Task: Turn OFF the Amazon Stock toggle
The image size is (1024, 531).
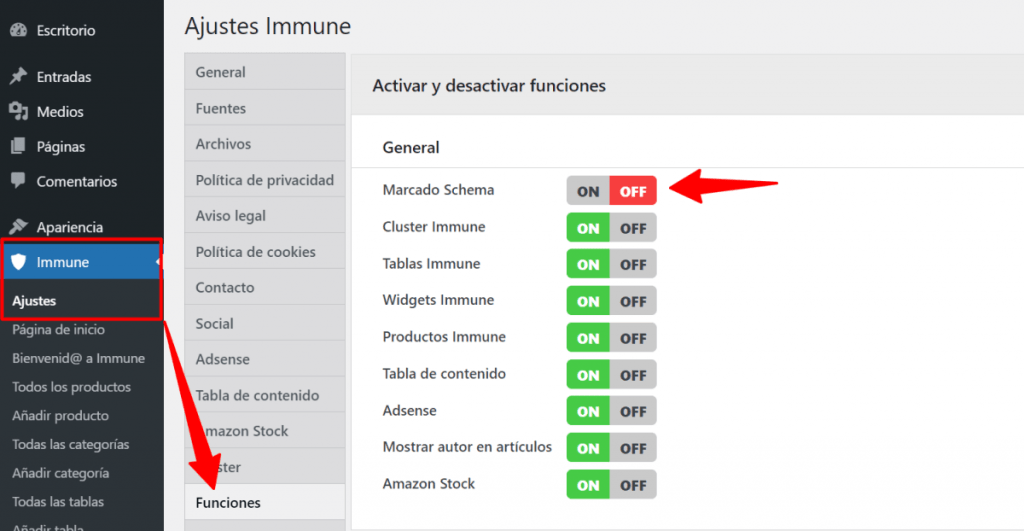Action: coord(633,485)
